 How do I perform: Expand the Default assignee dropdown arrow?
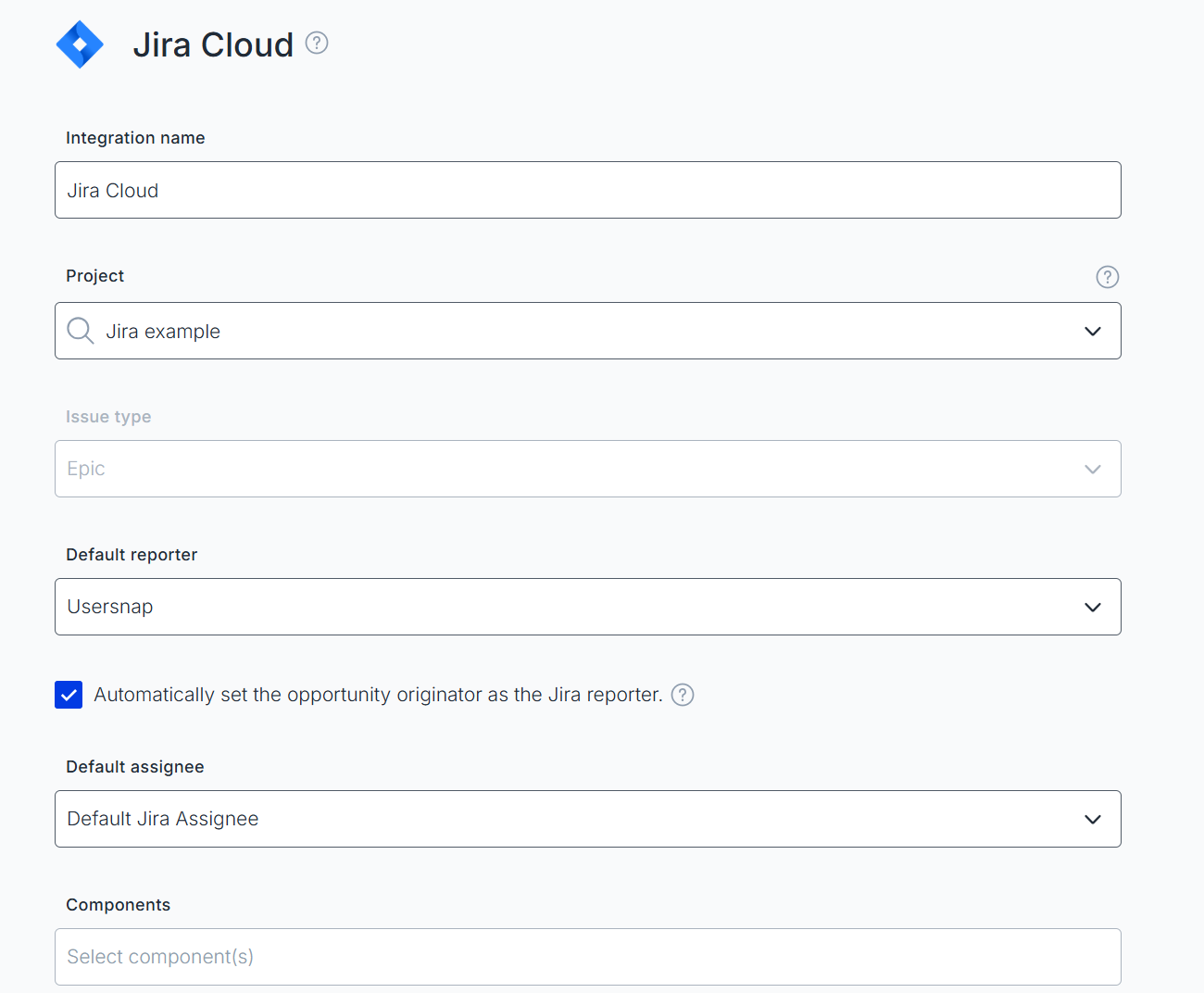(x=1093, y=819)
